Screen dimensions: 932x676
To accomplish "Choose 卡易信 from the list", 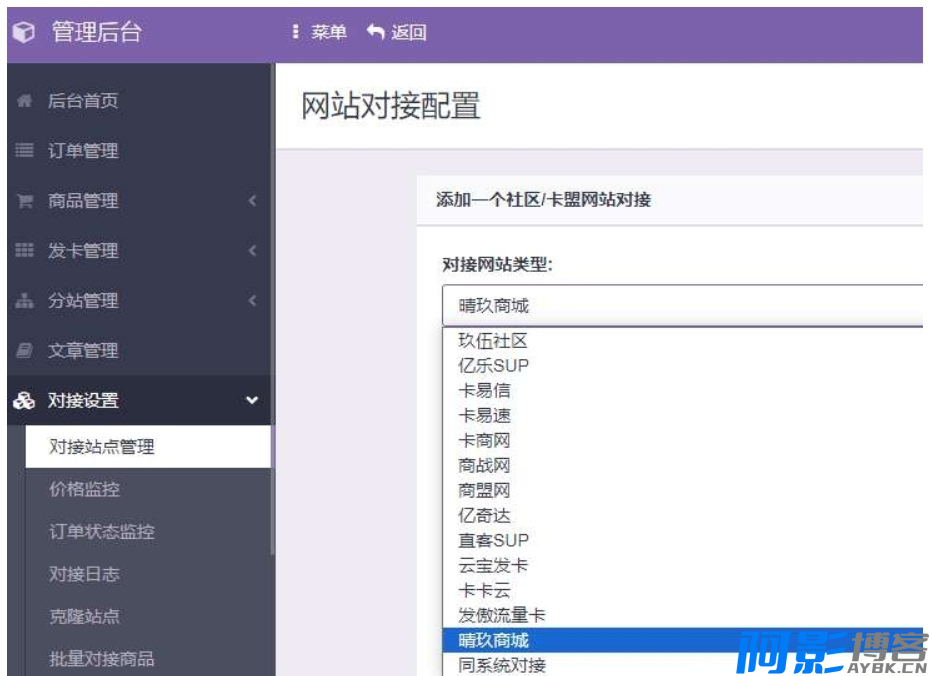I will coord(683,391).
